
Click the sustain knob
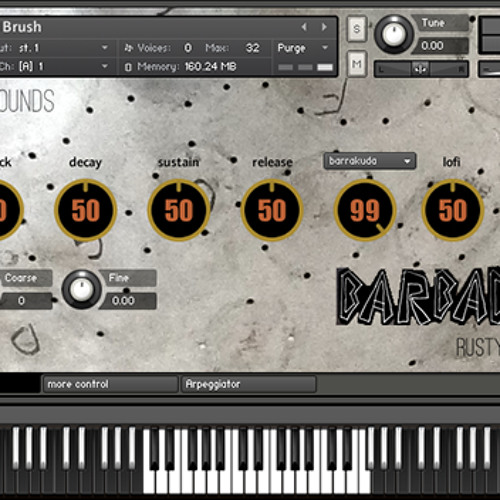coord(179,210)
